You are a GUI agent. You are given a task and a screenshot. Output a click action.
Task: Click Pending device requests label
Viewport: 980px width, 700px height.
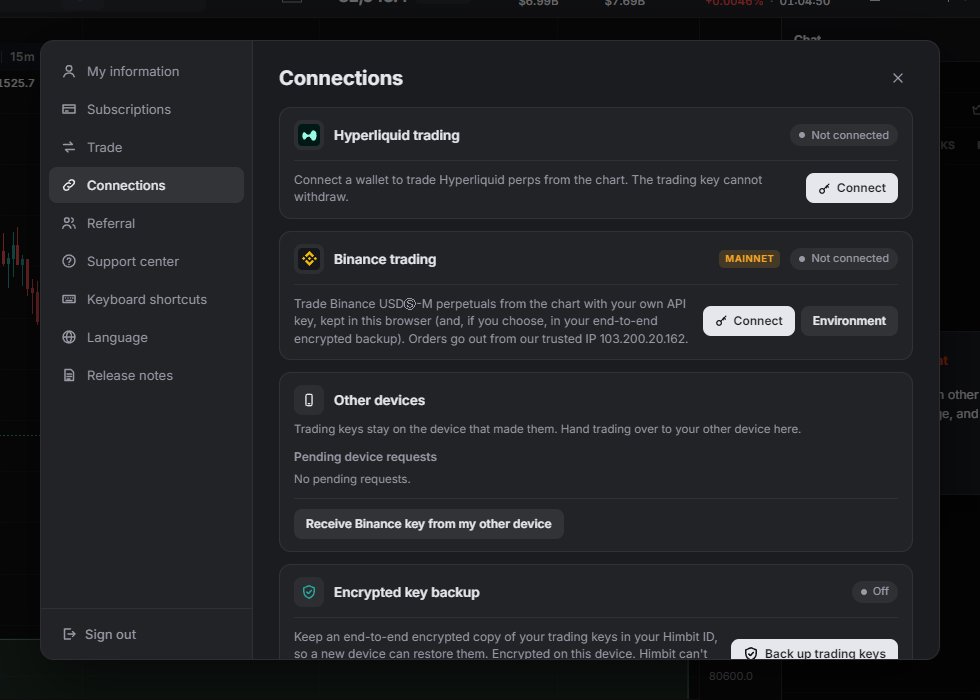click(365, 457)
